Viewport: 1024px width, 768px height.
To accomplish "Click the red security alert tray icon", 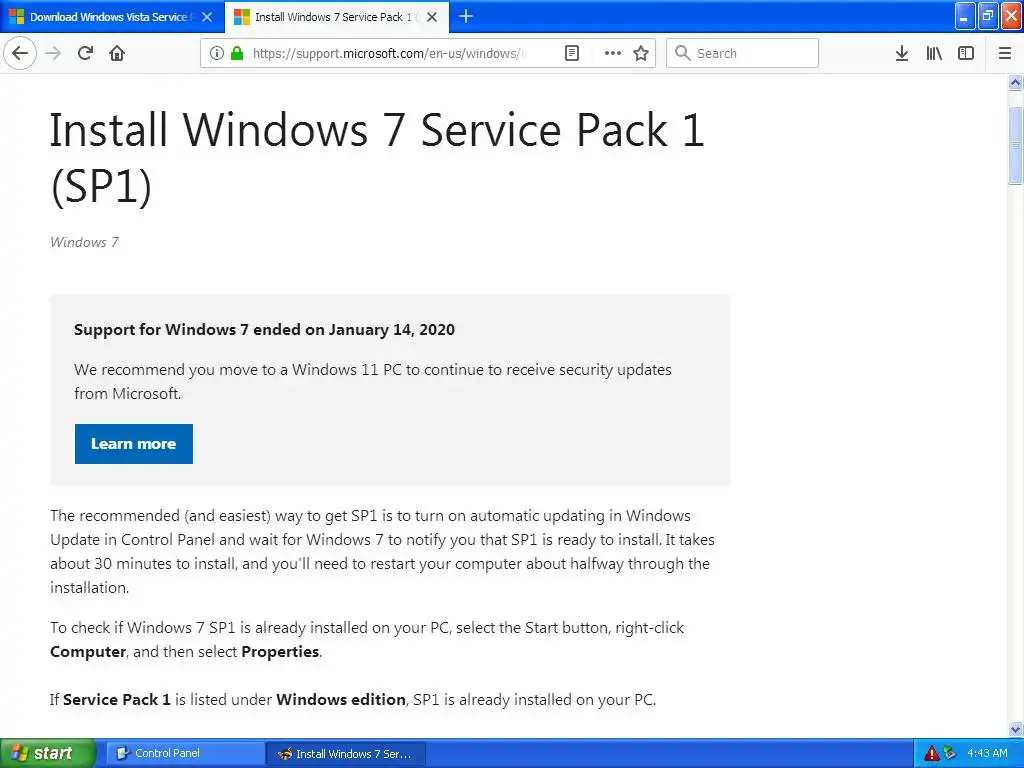I will 931,753.
